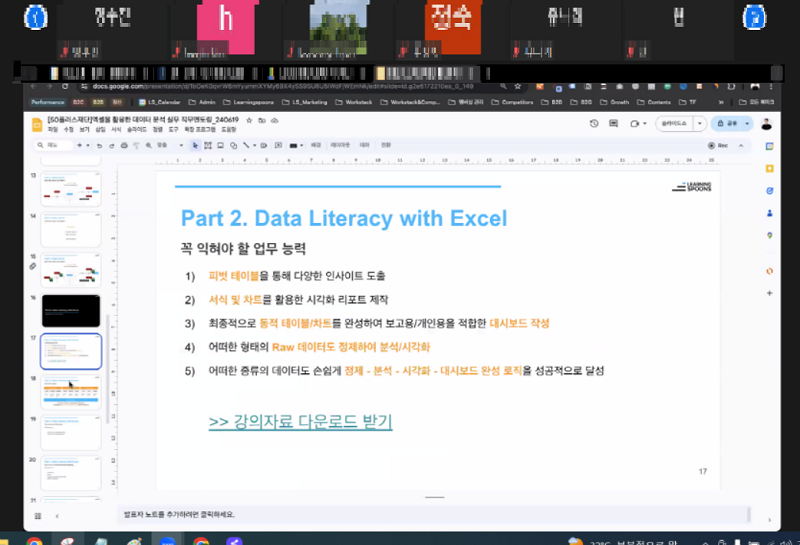The width and height of the screenshot is (800, 545).
Task: Open the fourth menu bar item (Insert)
Action: pyautogui.click(x=101, y=130)
